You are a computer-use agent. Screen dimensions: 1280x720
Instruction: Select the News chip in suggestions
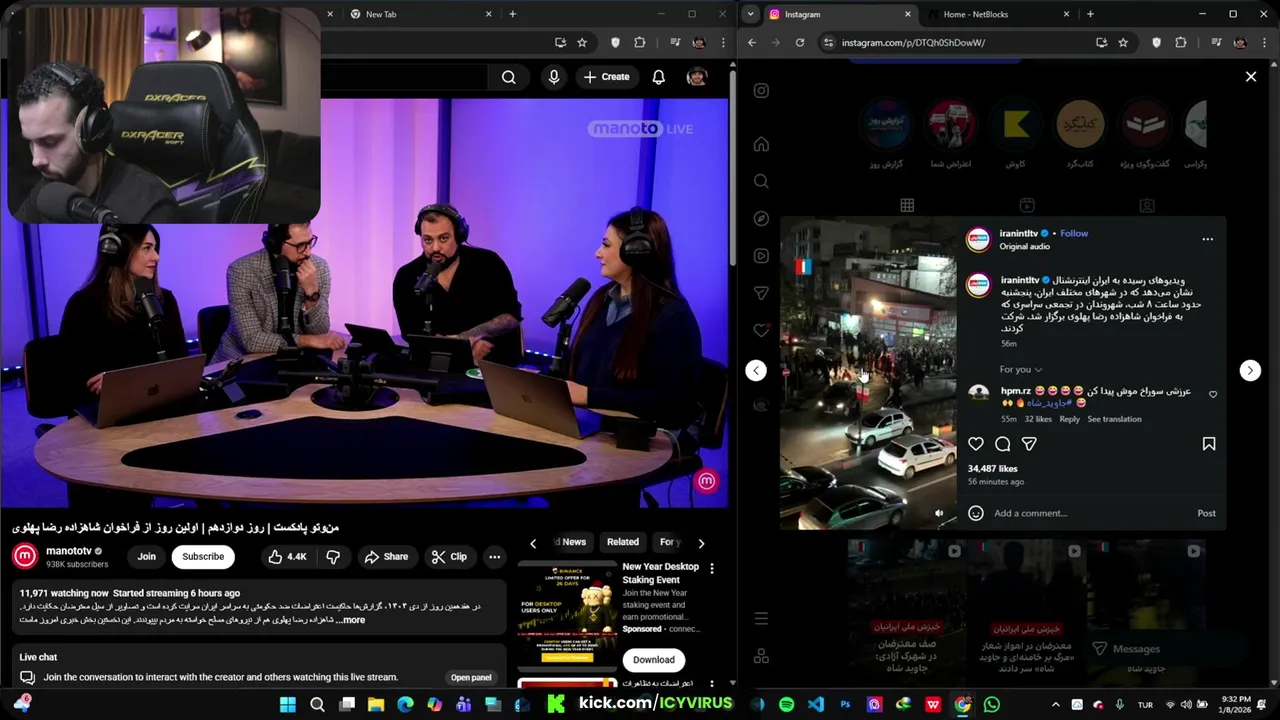pyautogui.click(x=573, y=542)
